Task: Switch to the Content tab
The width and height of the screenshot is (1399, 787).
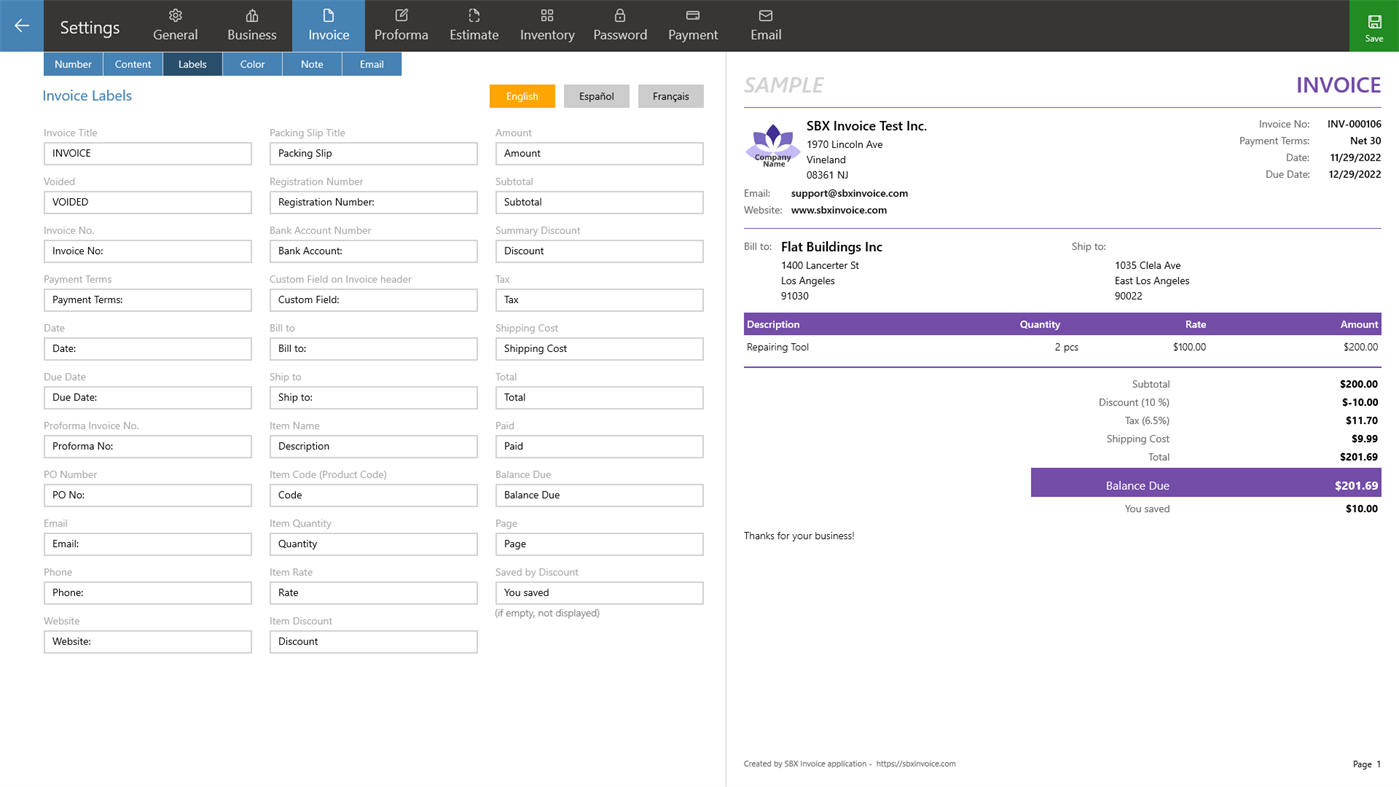Action: point(132,63)
